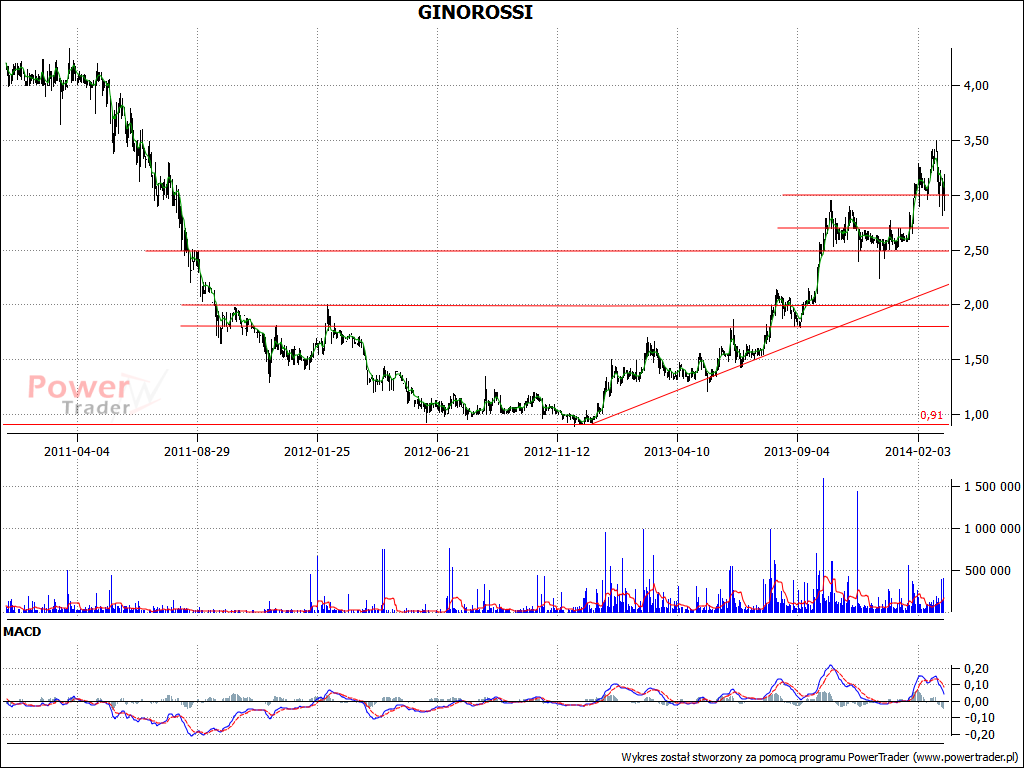Click the 2013-09-04 date label
This screenshot has width=1024, height=768.
(797, 451)
